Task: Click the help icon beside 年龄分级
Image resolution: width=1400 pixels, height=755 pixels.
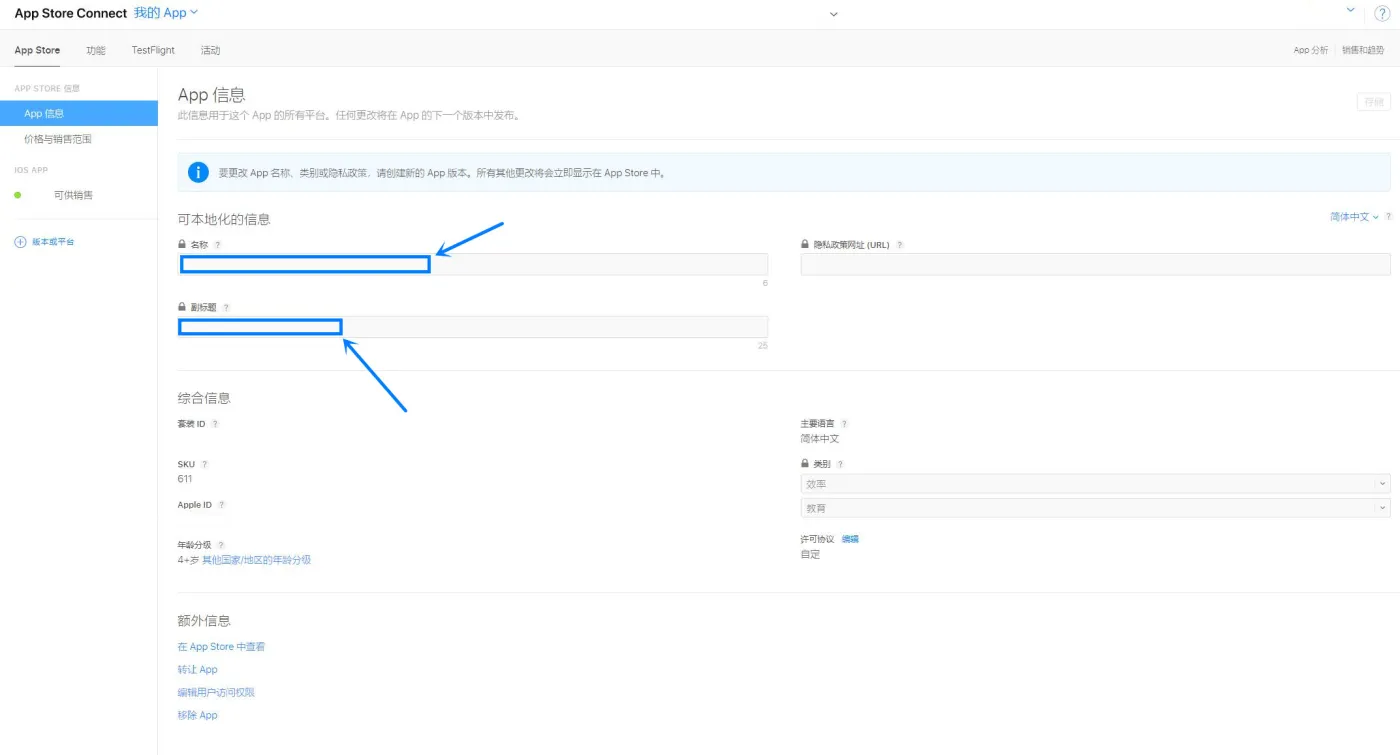Action: pyautogui.click(x=221, y=545)
